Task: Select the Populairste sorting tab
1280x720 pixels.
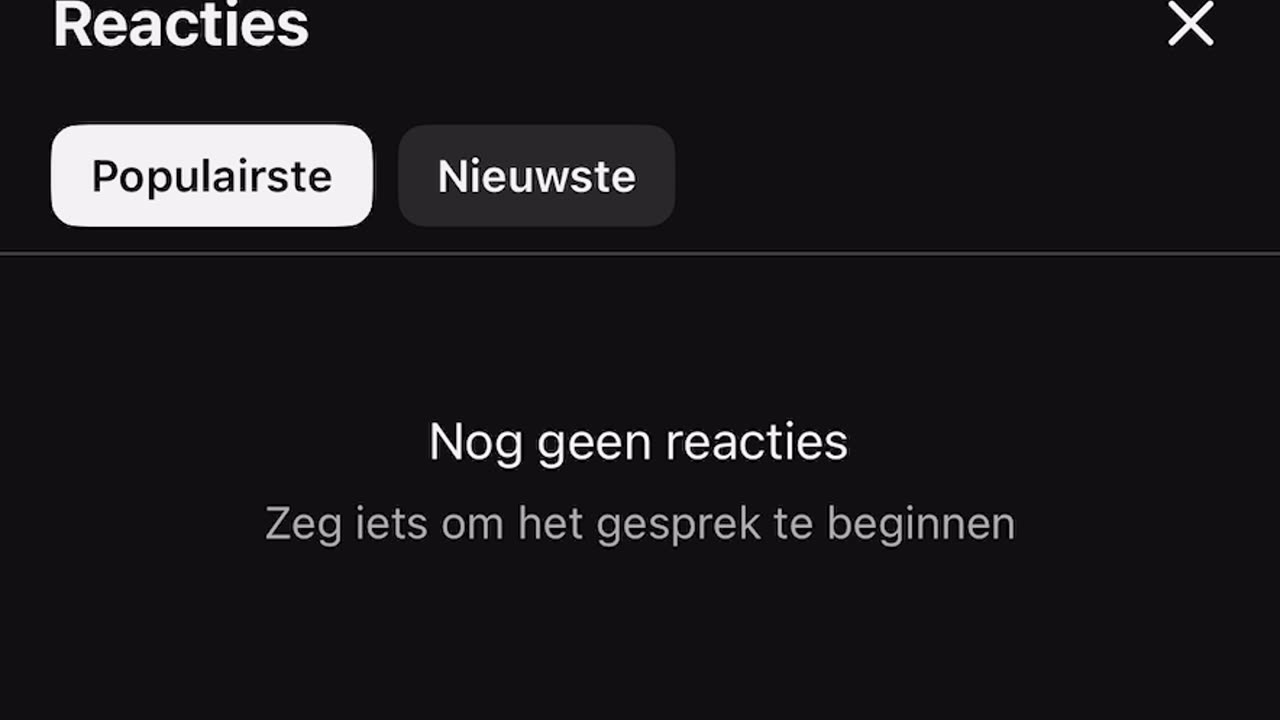Action: click(212, 176)
